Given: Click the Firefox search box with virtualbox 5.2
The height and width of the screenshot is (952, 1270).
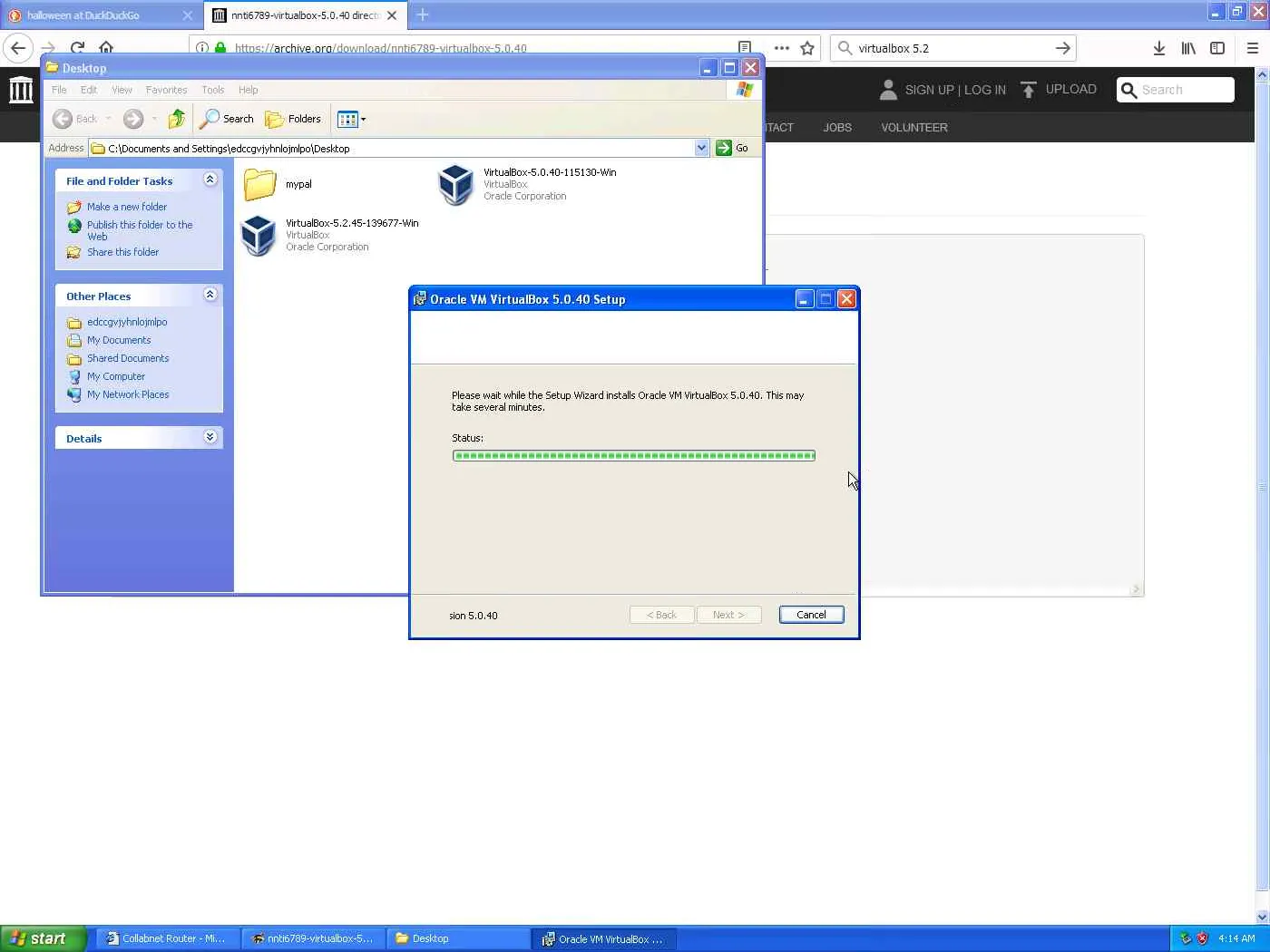Looking at the screenshot, I should point(952,48).
